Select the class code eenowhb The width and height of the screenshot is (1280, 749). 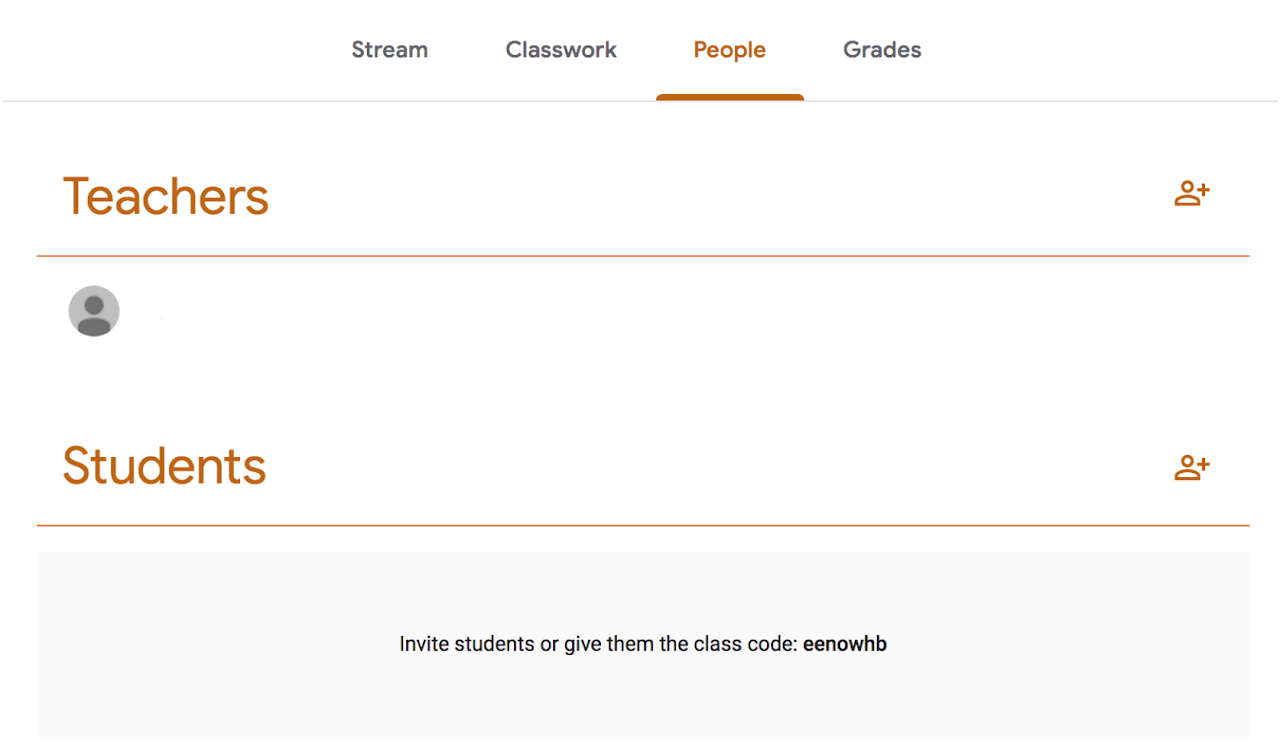845,644
